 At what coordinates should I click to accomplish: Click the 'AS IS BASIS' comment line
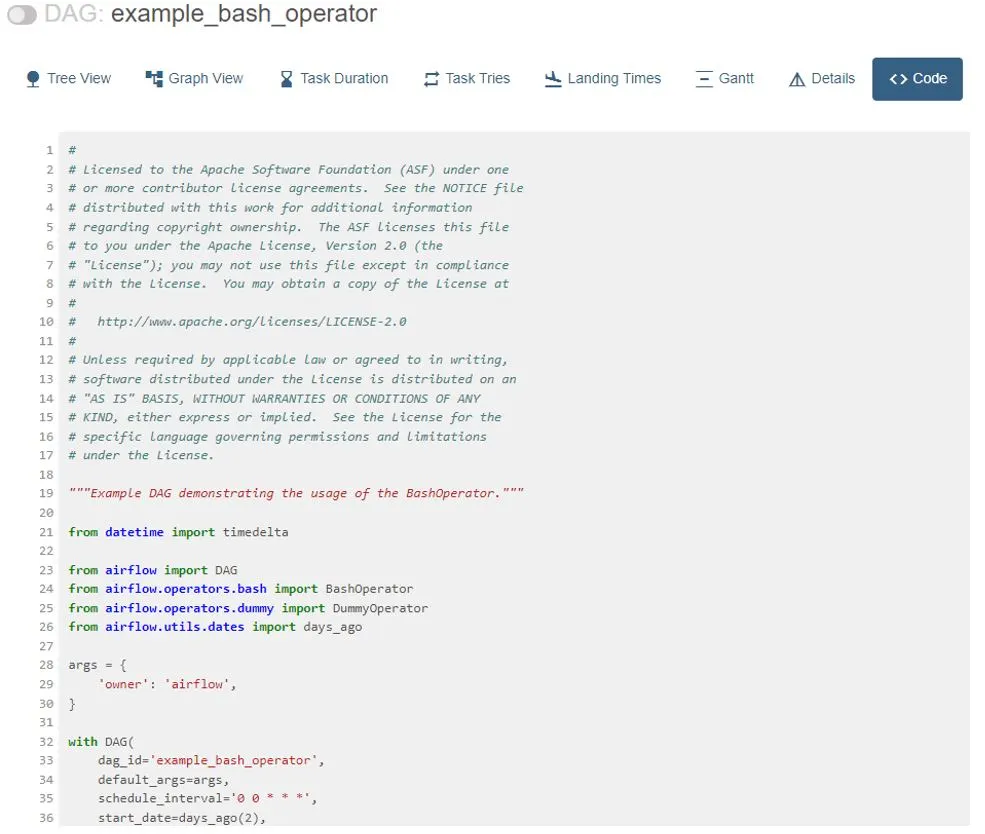pos(275,399)
